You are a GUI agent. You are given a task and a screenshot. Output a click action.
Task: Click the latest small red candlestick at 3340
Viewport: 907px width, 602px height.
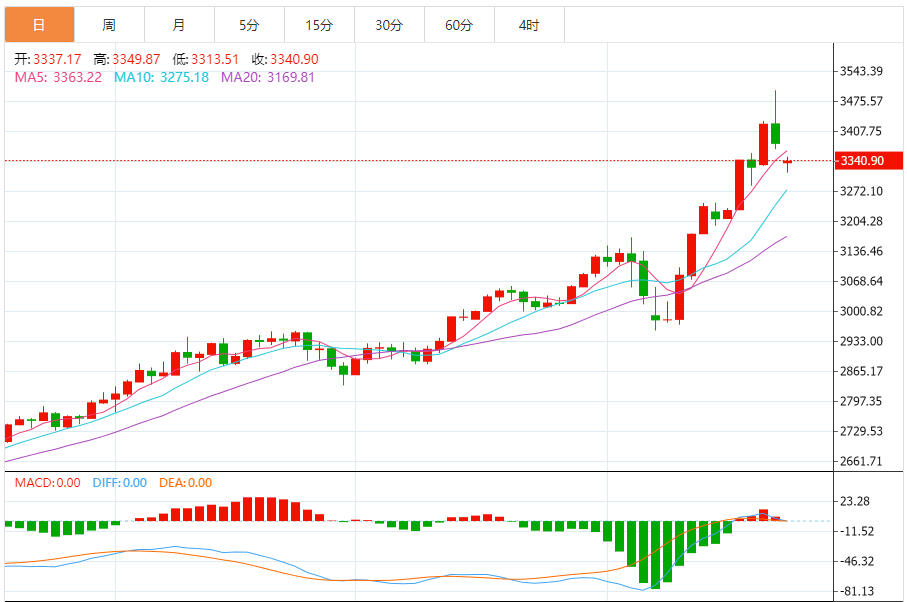pyautogui.click(x=787, y=162)
